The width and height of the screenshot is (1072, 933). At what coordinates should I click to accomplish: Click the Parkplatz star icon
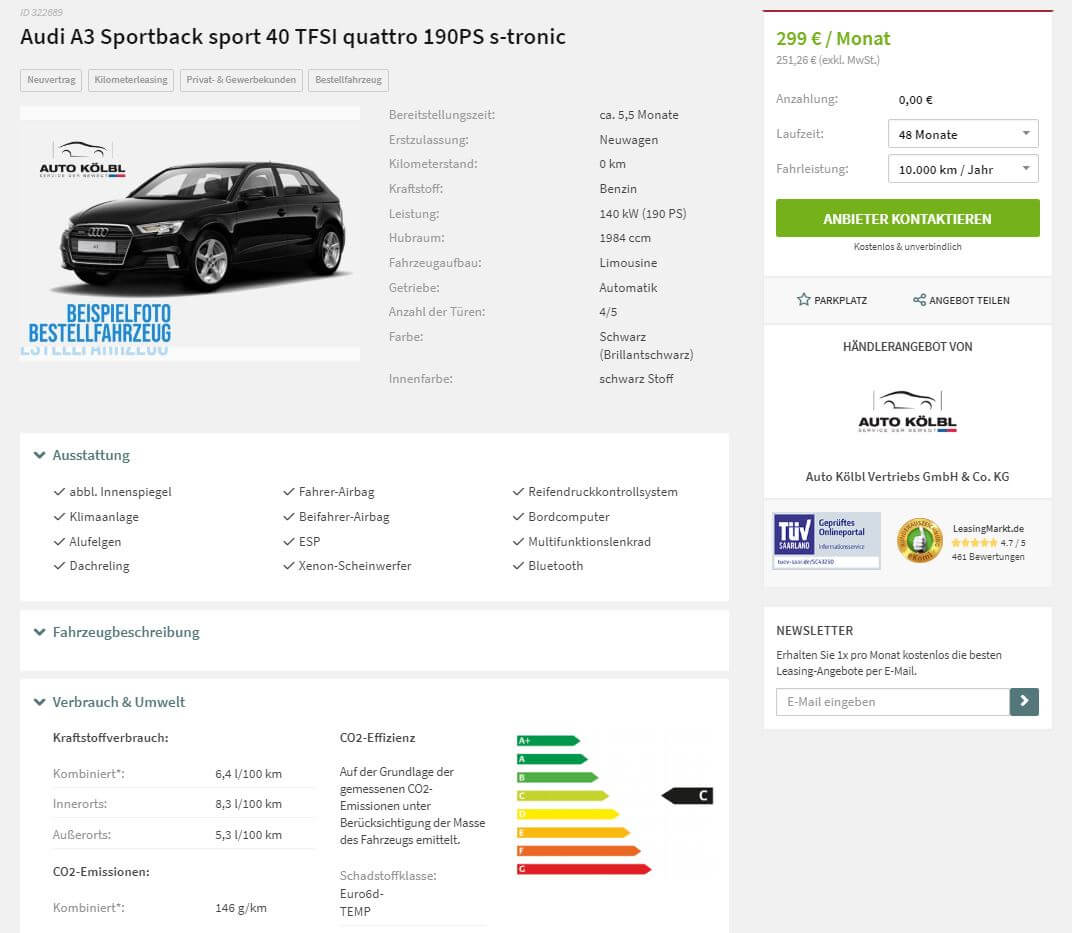click(x=803, y=299)
